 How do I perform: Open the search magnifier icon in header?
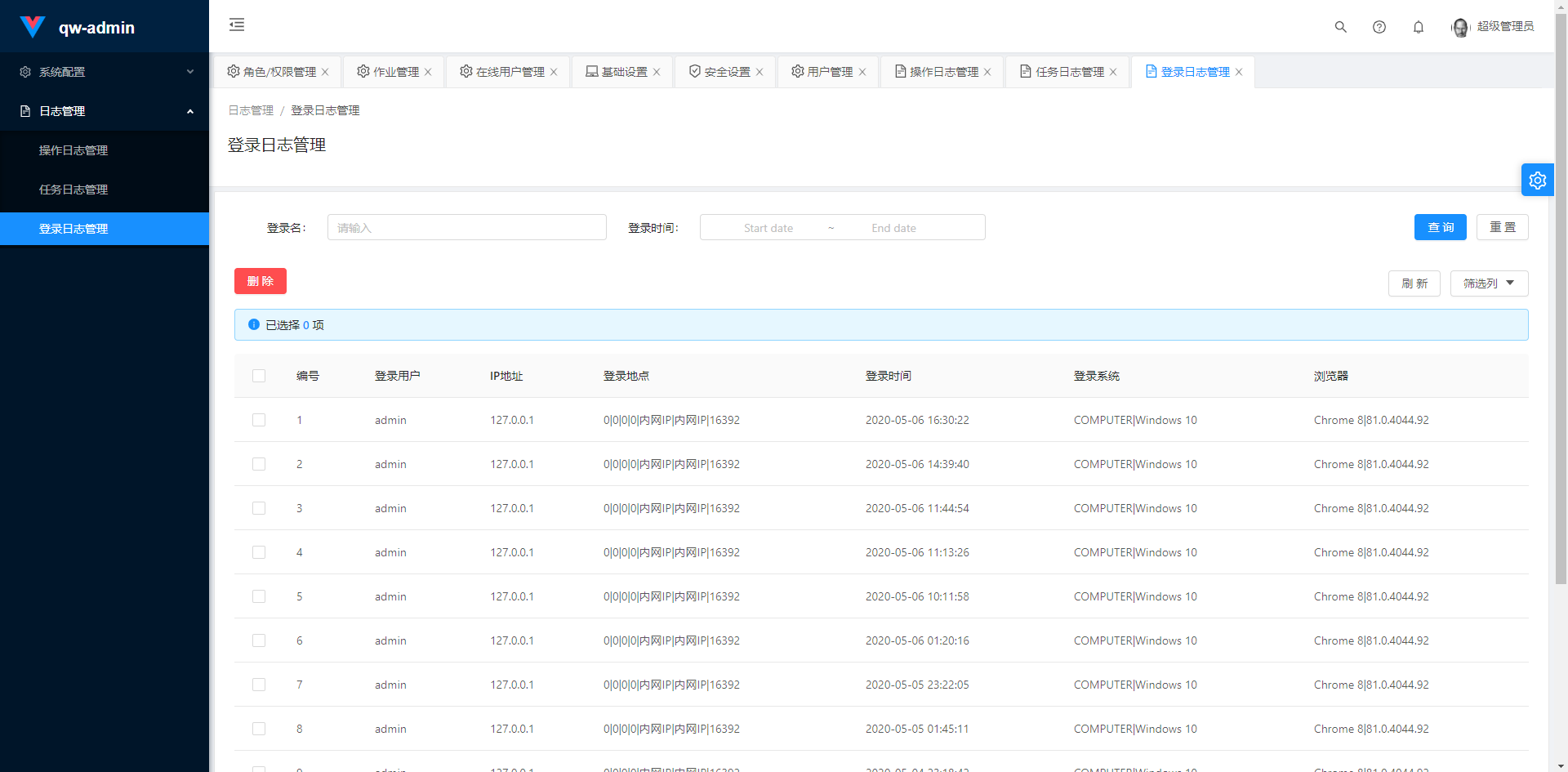pyautogui.click(x=1340, y=27)
